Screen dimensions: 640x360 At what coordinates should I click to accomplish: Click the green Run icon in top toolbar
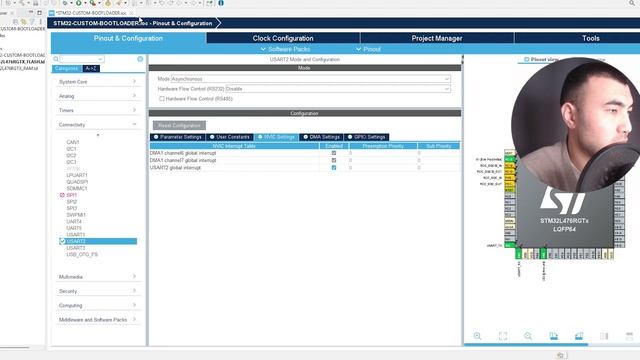tap(78, 3)
